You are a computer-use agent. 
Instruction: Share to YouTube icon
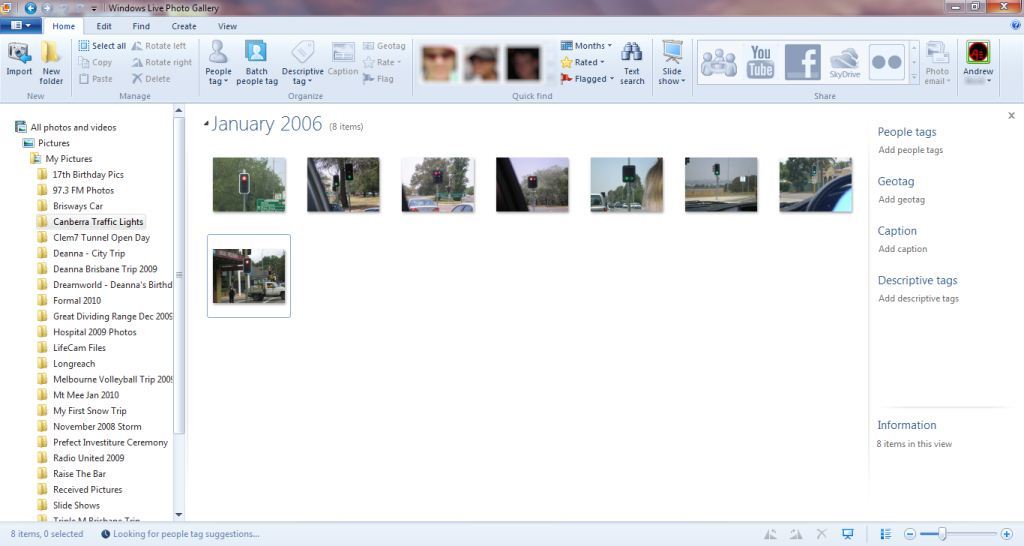tap(760, 63)
